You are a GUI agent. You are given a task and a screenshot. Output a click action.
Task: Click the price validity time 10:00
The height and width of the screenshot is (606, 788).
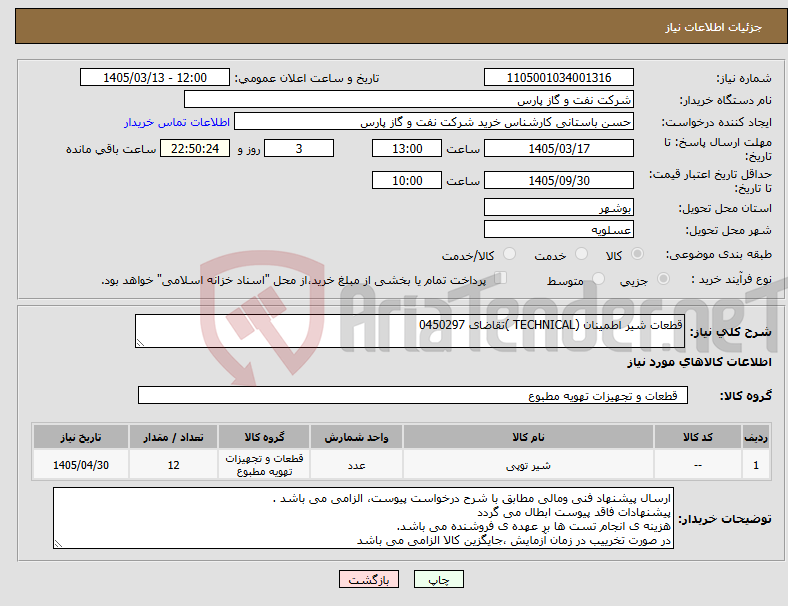click(407, 180)
